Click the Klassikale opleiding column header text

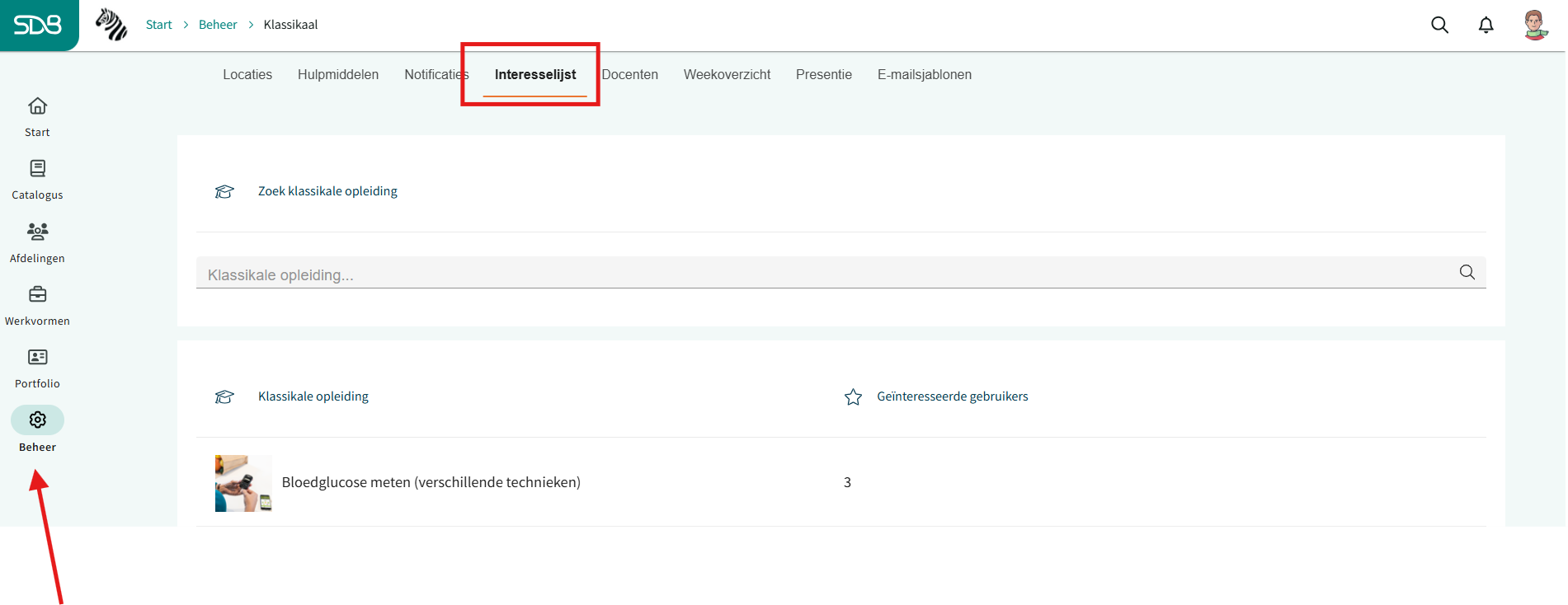[x=313, y=396]
